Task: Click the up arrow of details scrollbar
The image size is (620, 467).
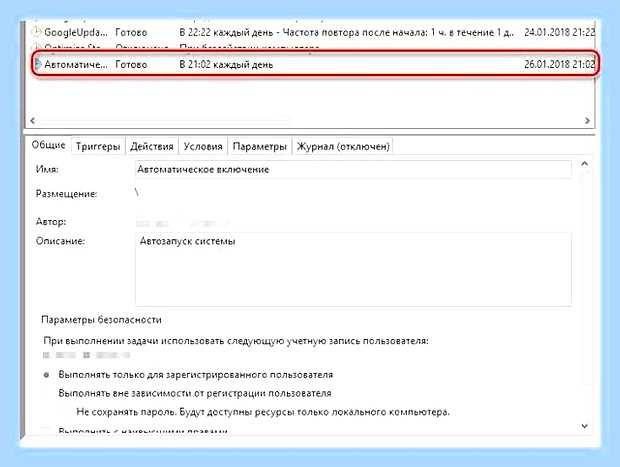Action: point(585,164)
